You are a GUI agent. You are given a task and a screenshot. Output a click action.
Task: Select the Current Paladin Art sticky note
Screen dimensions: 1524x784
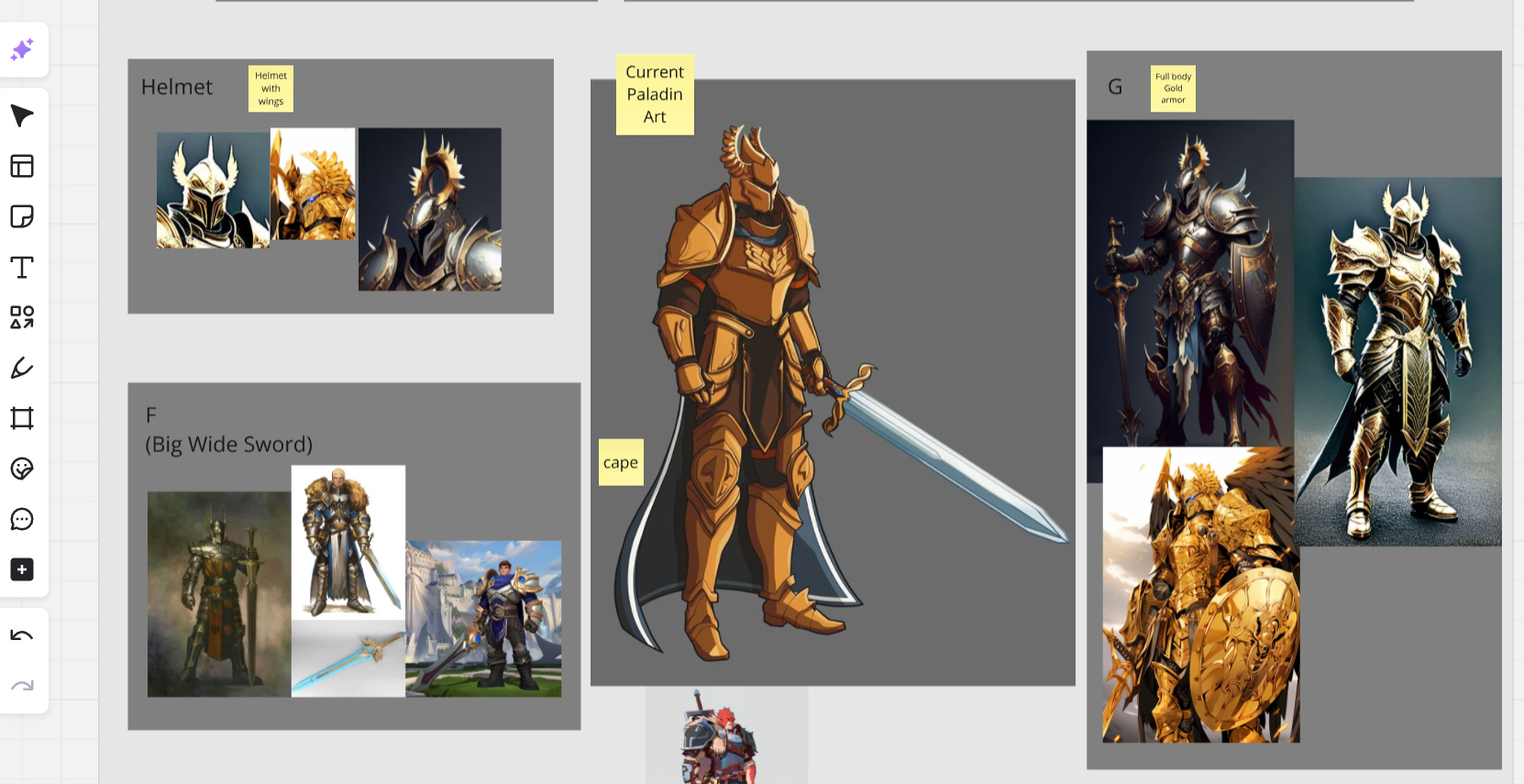pyautogui.click(x=655, y=94)
